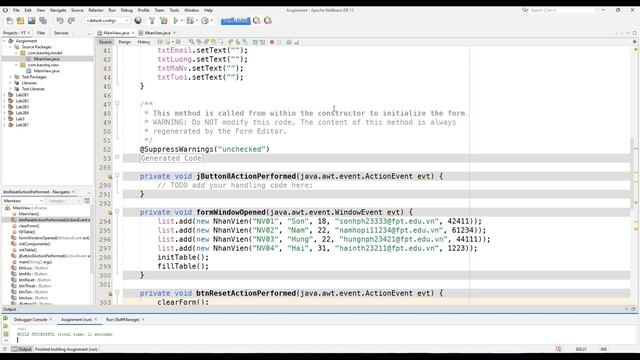Switch to the MainView.java editor tab
640x360 pixels.
coord(116,33)
